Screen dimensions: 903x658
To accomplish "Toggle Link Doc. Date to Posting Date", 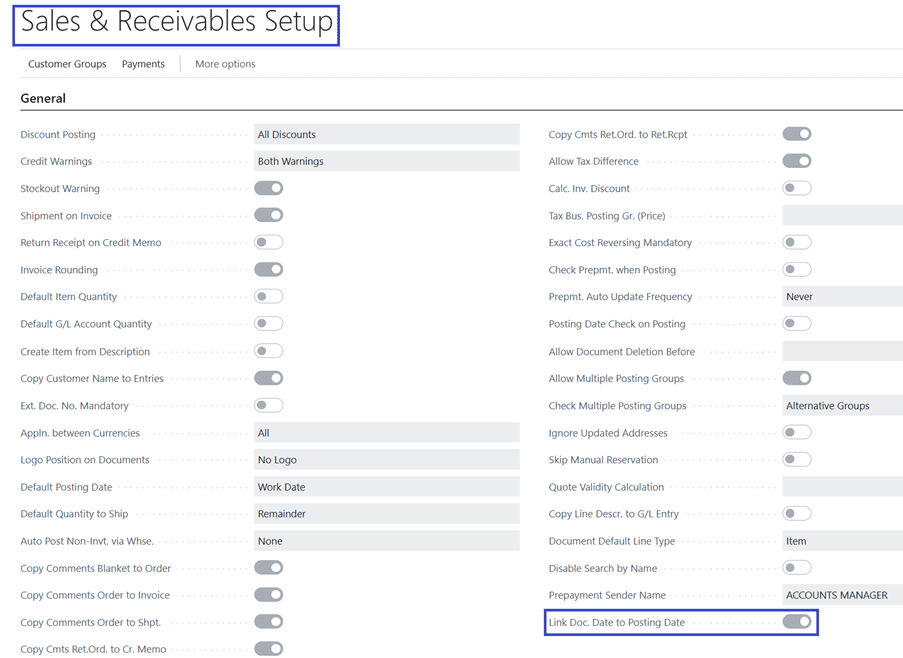I will pos(796,622).
